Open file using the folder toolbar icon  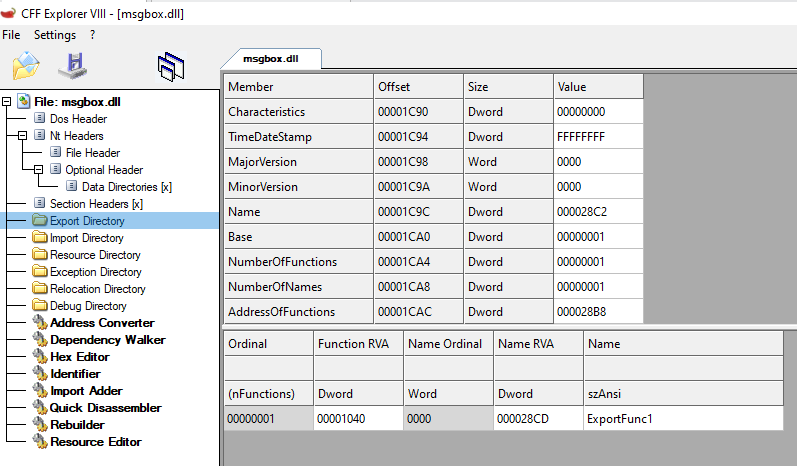coord(26,66)
